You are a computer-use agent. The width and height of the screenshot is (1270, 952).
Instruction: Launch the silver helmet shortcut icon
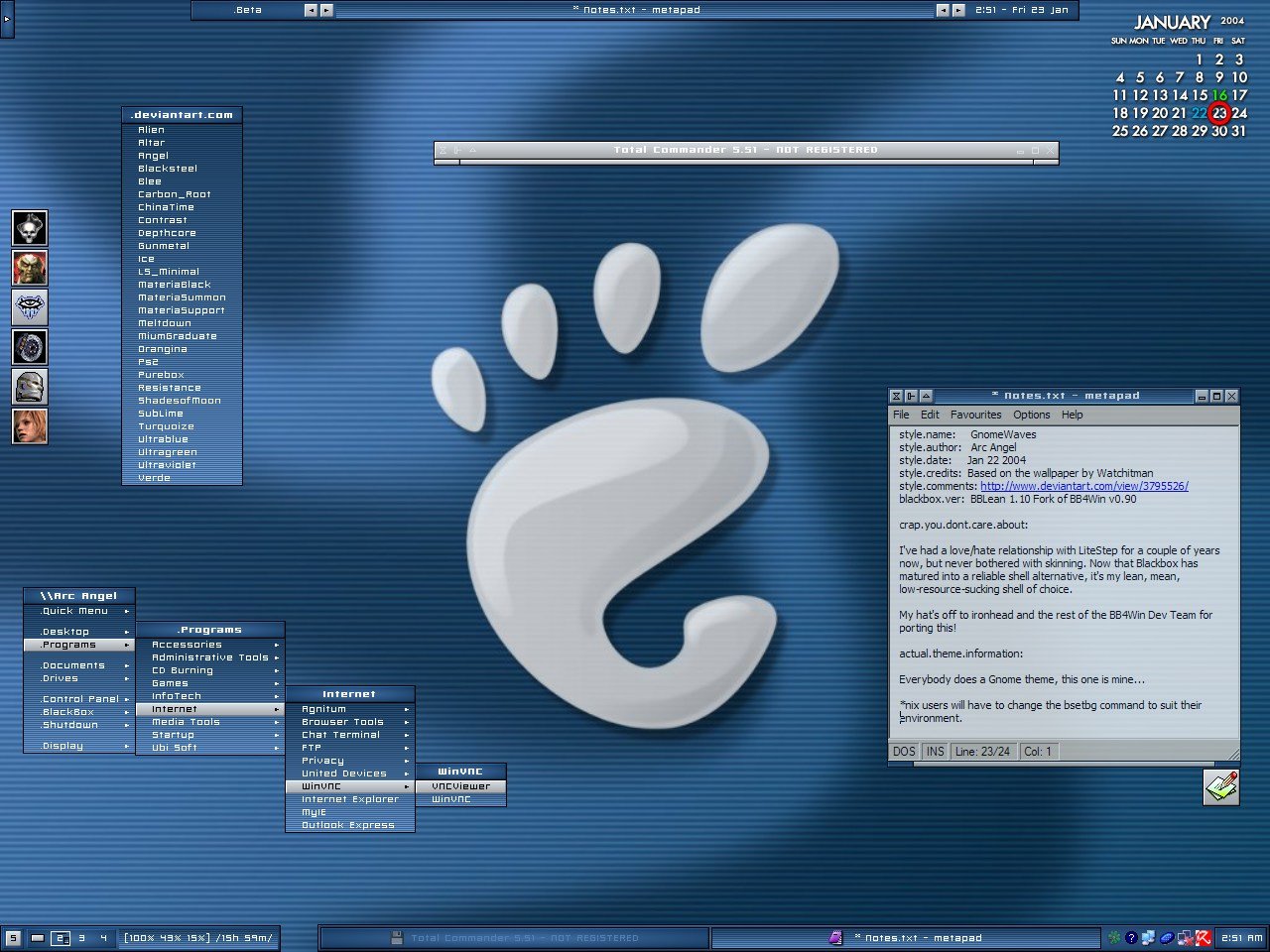[30, 387]
